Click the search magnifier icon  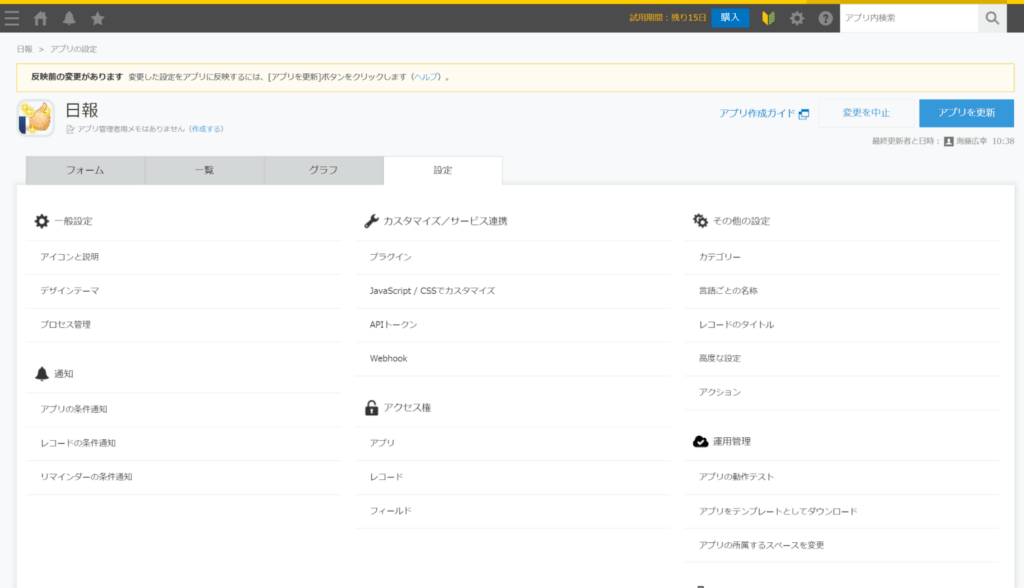[x=989, y=17]
